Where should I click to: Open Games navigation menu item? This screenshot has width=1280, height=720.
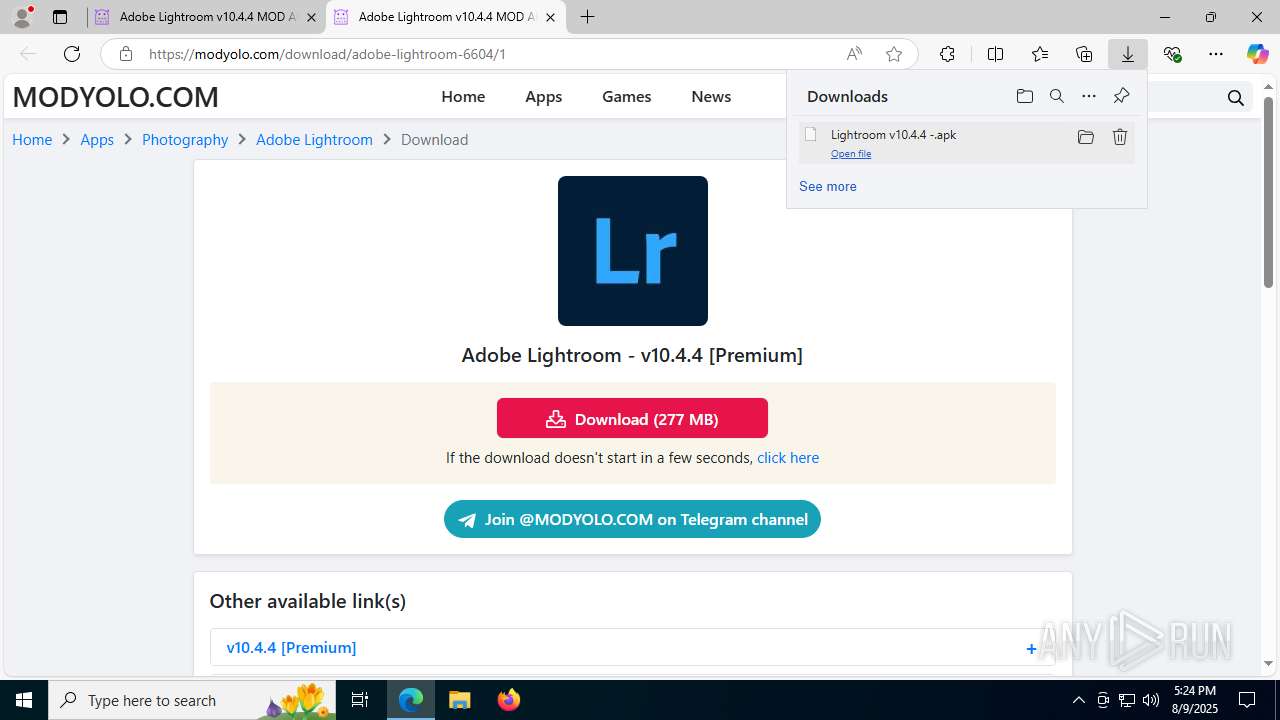(627, 96)
